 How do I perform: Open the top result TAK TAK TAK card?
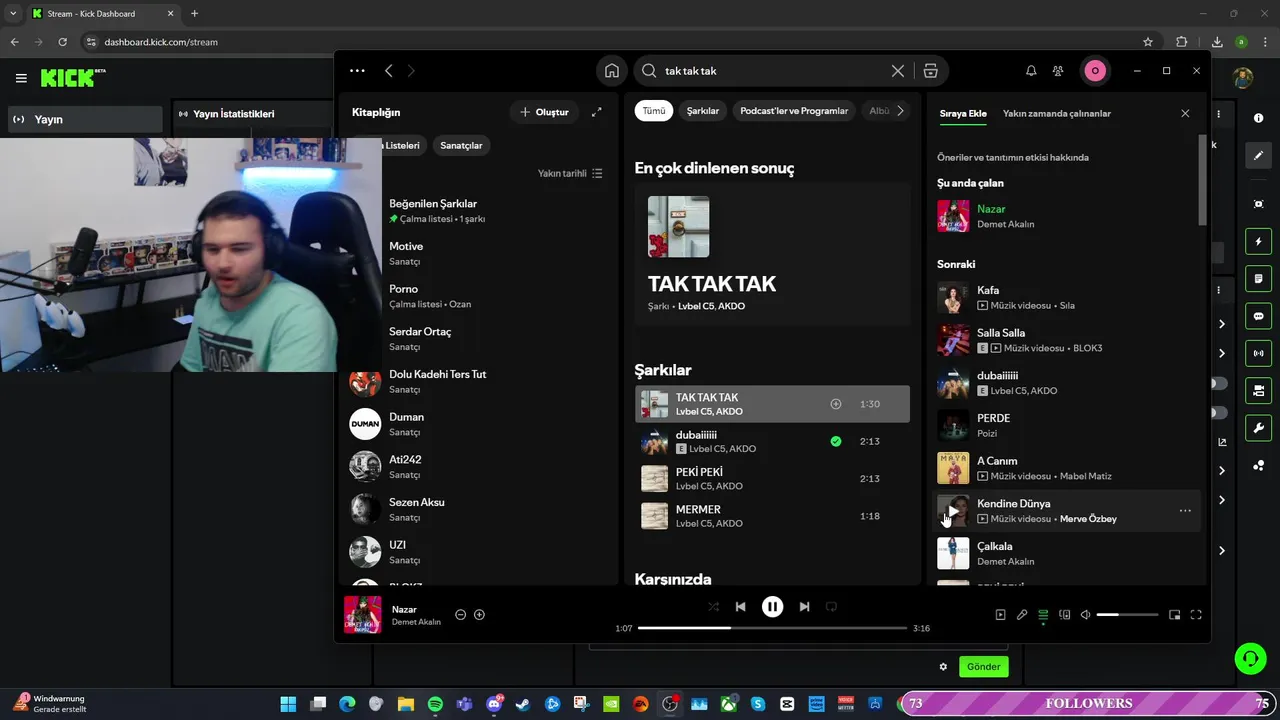coord(770,255)
